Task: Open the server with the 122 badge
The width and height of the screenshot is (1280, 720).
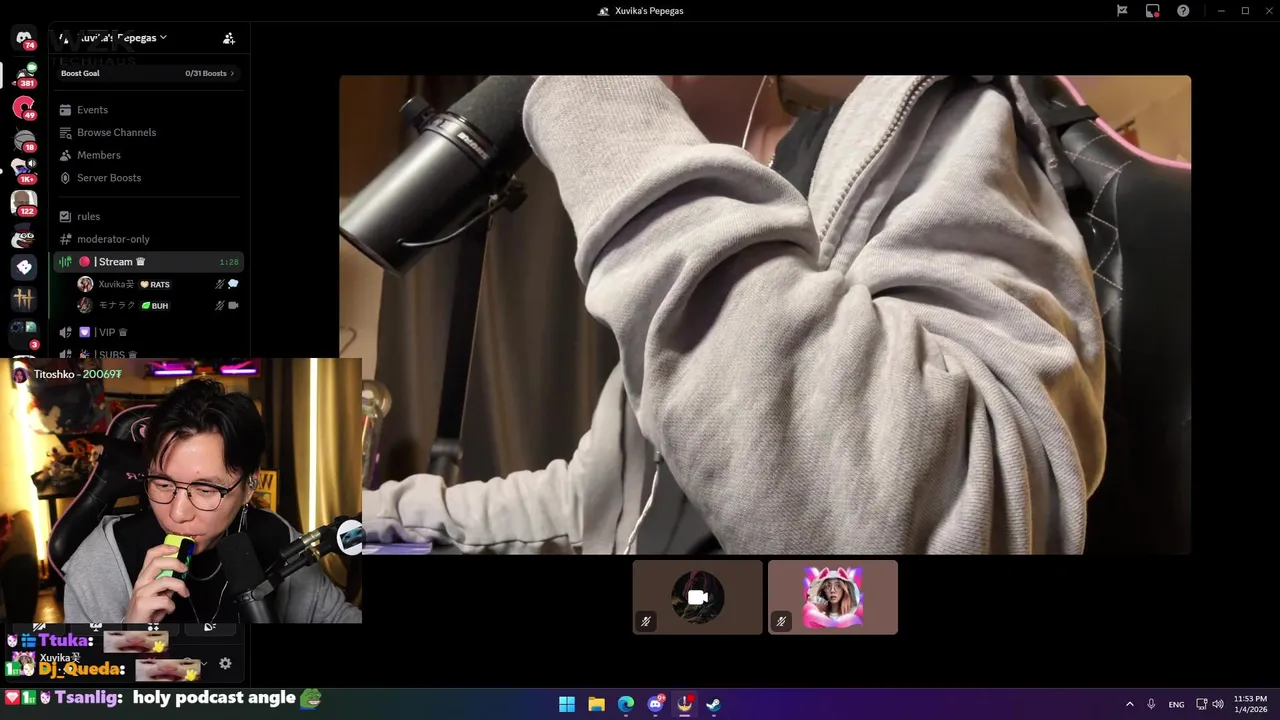Action: click(x=24, y=203)
